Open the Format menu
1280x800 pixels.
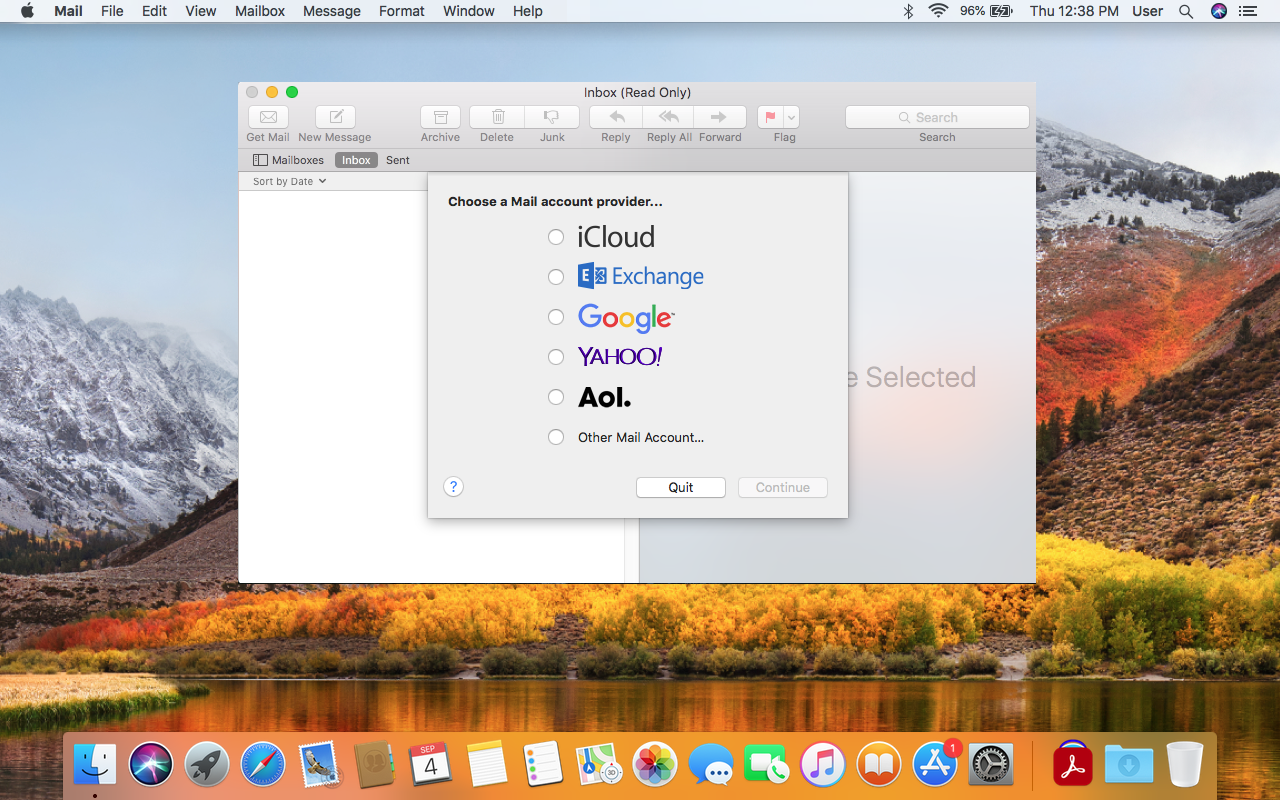(x=402, y=11)
